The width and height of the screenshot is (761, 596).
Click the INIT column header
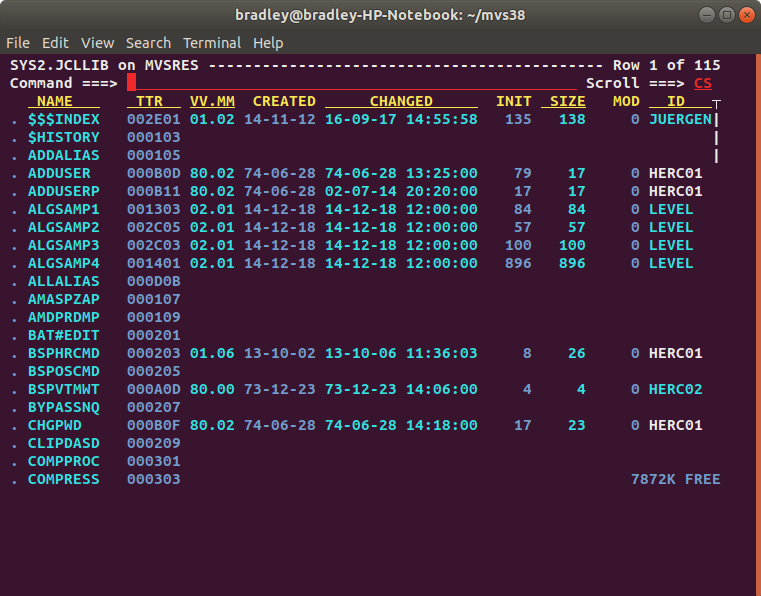513,101
